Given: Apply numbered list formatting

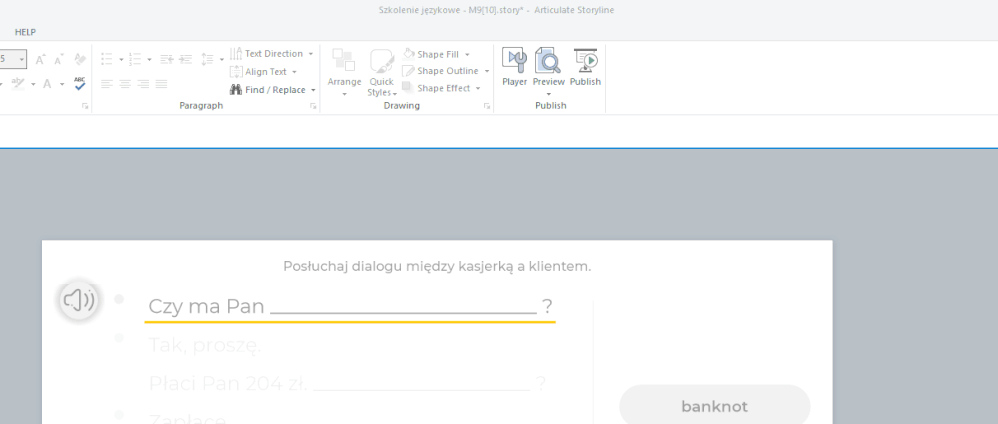Looking at the screenshot, I should 135,59.
